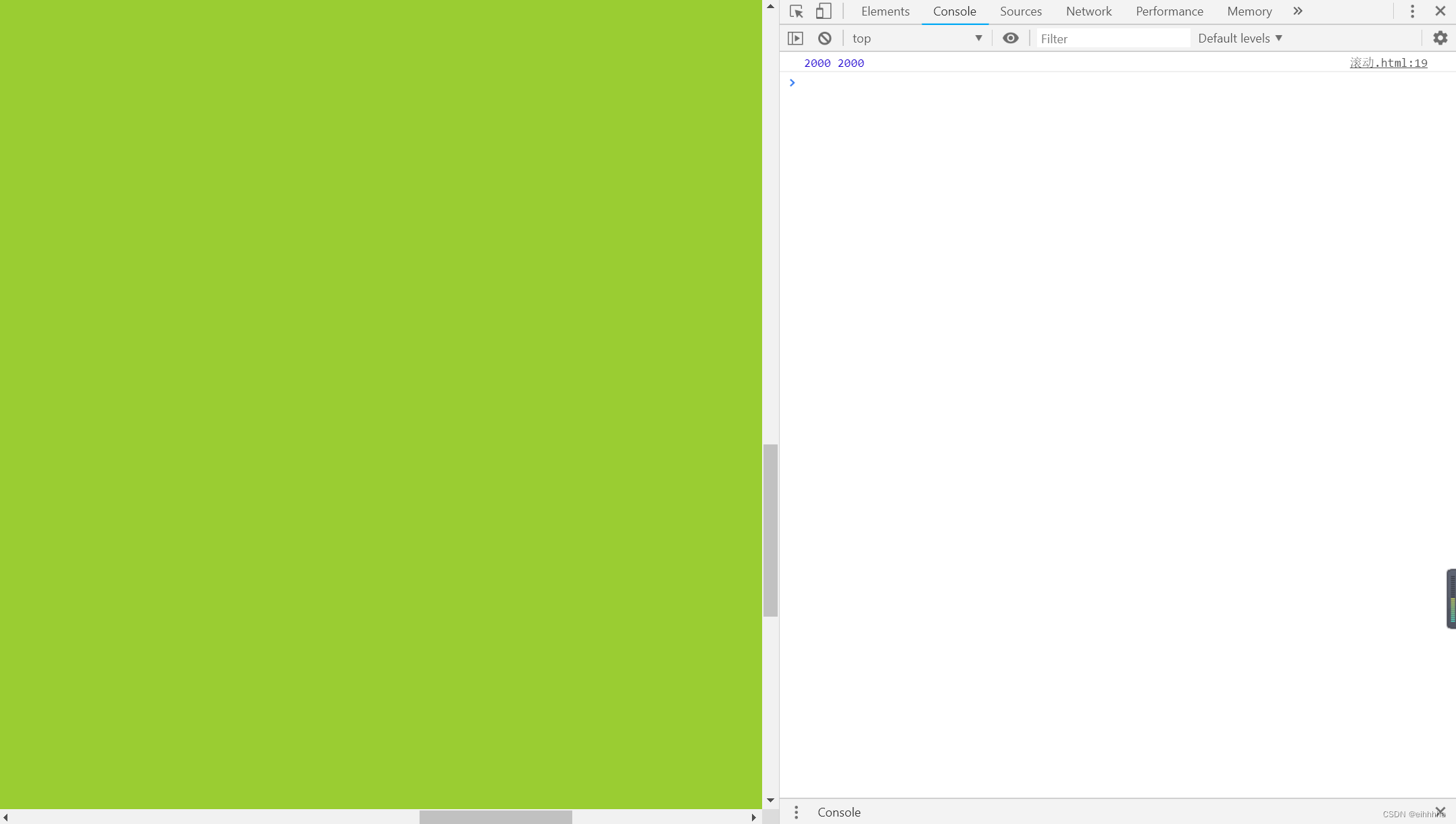This screenshot has height=824, width=1456.
Task: Switch to the Network tab
Action: tap(1088, 11)
